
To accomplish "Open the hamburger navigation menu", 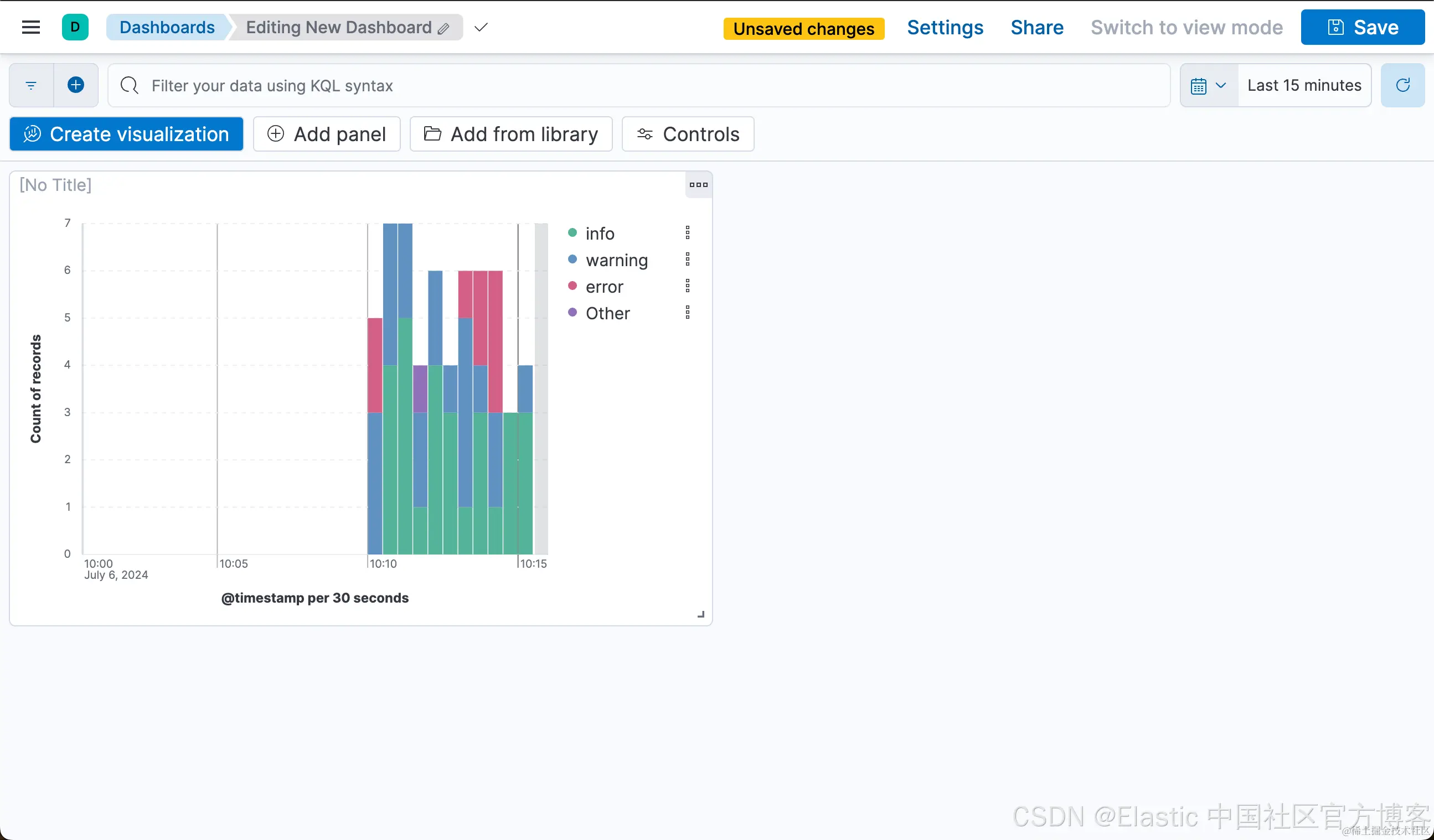I will [x=31, y=27].
